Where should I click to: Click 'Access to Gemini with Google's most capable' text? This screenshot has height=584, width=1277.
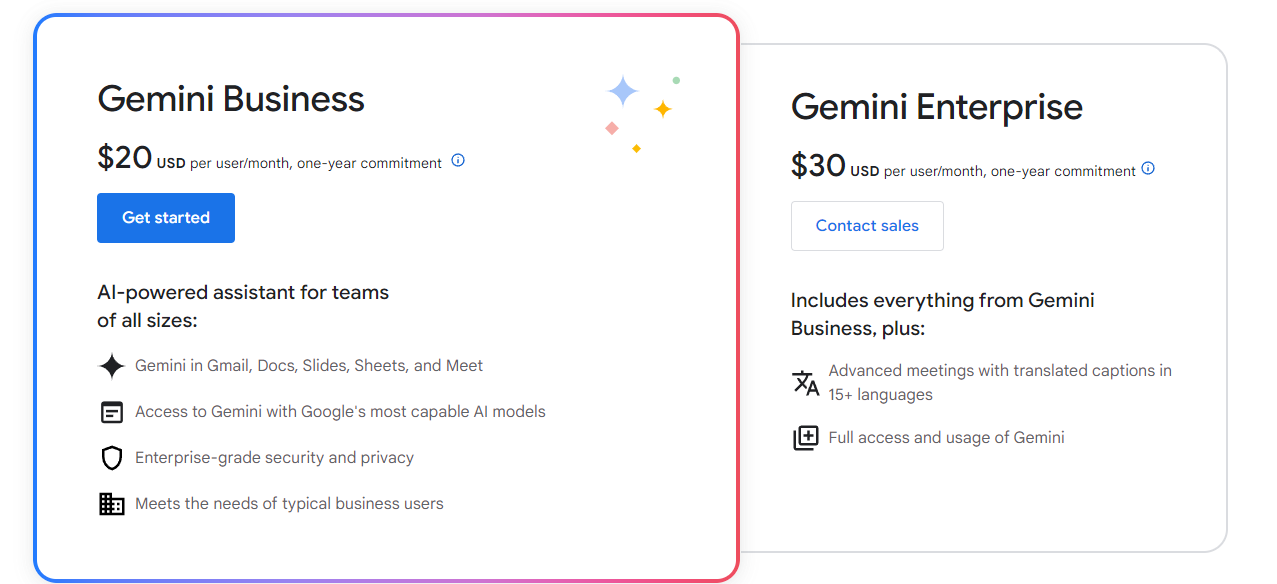click(340, 412)
